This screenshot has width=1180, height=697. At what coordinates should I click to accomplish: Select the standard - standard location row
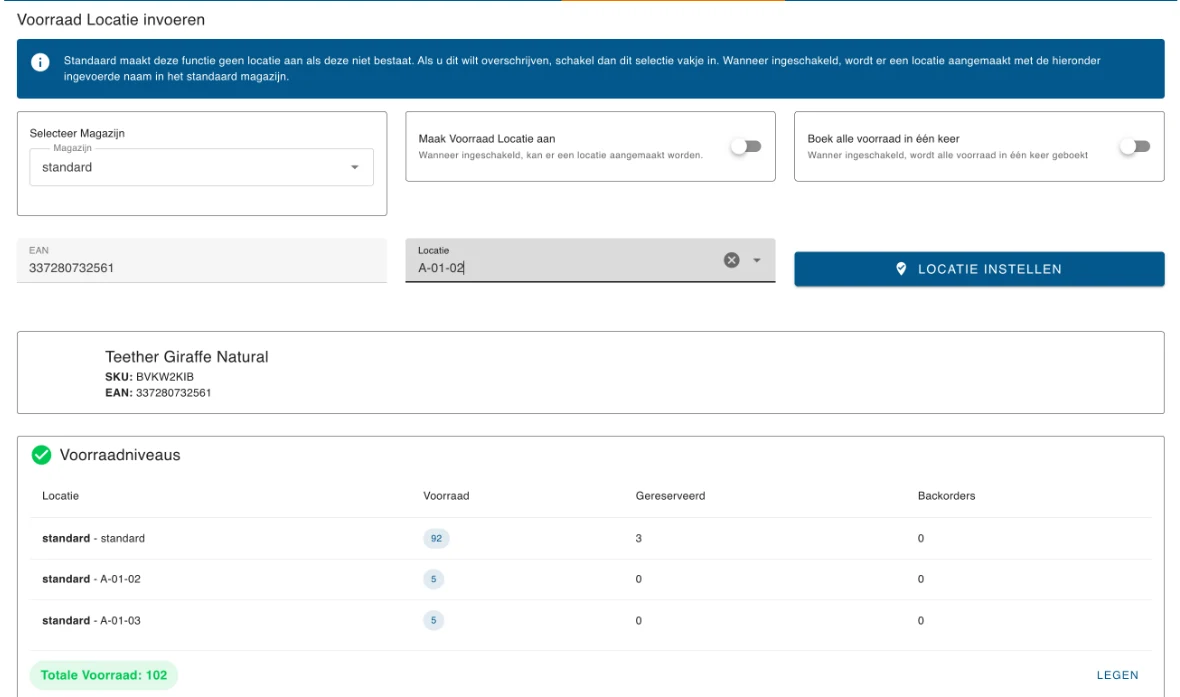(591, 538)
